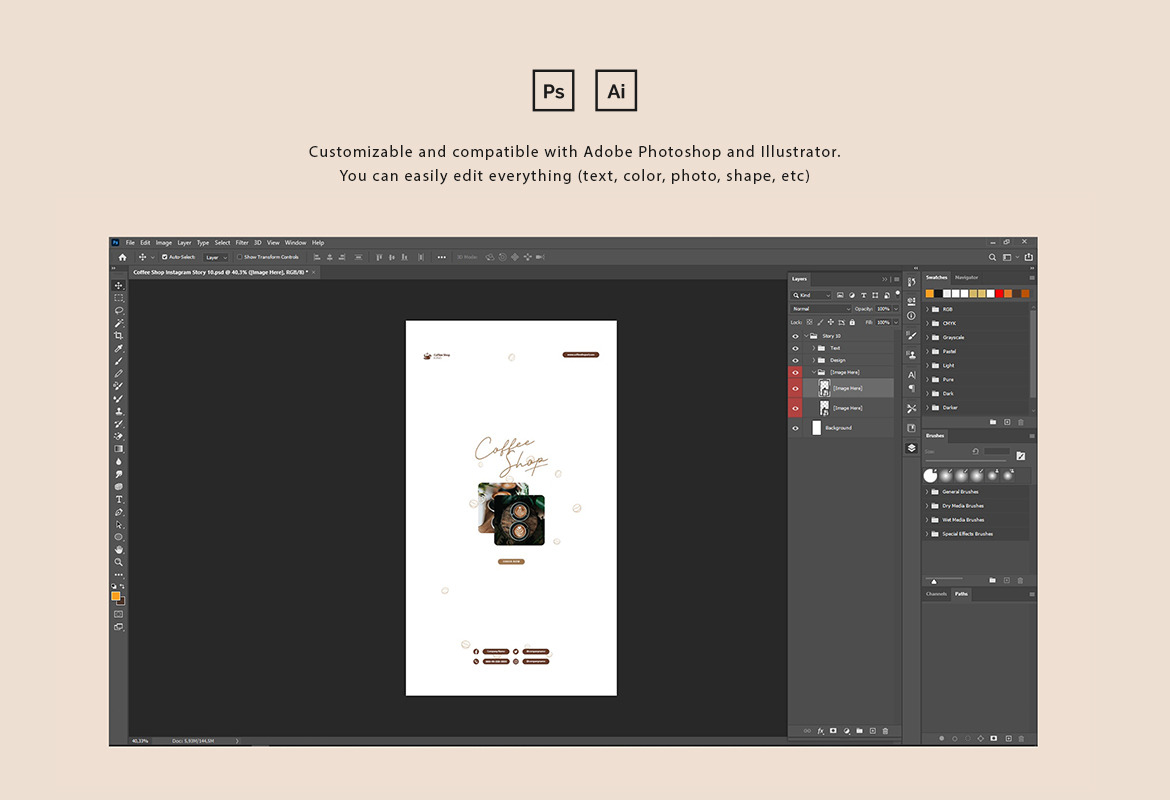Hide the Background layer with its eye icon

[796, 428]
